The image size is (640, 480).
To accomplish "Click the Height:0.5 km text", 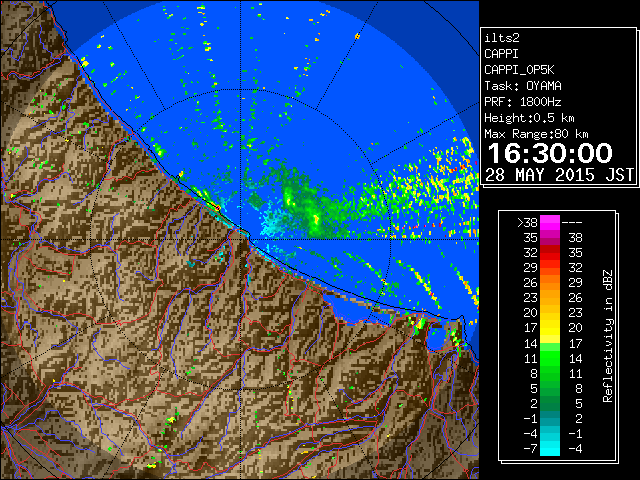I will point(529,118).
